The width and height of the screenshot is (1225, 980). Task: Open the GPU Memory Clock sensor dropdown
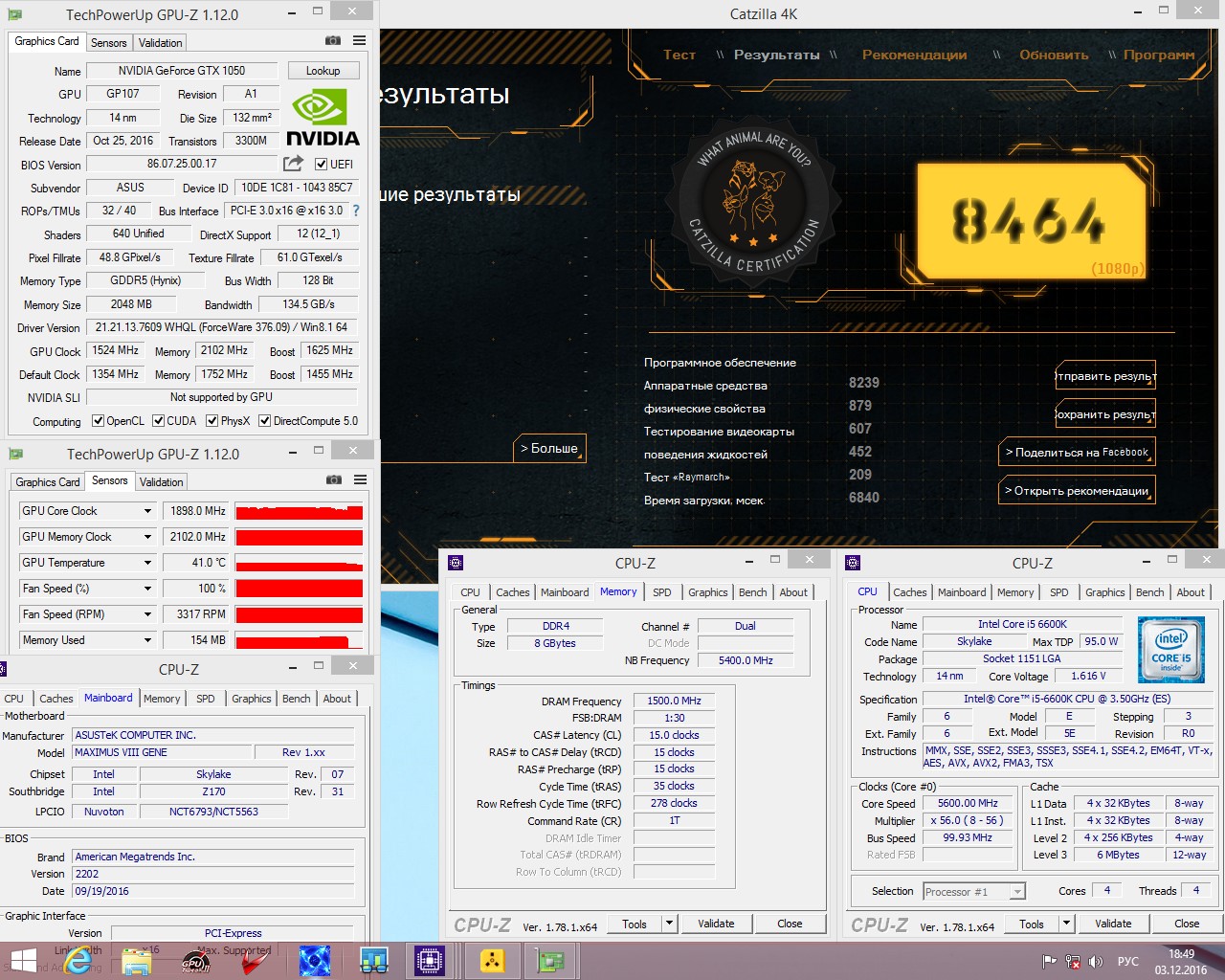[x=147, y=537]
